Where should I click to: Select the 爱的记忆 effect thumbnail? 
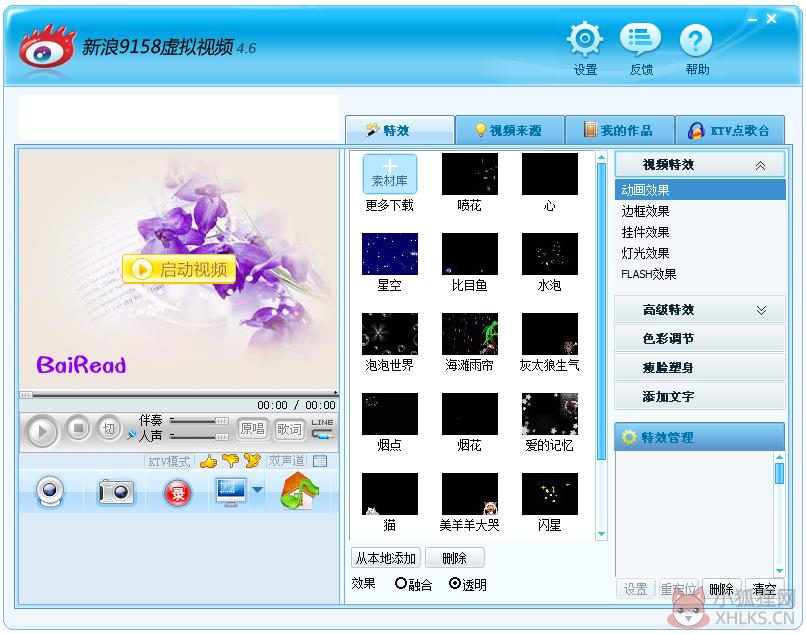549,414
